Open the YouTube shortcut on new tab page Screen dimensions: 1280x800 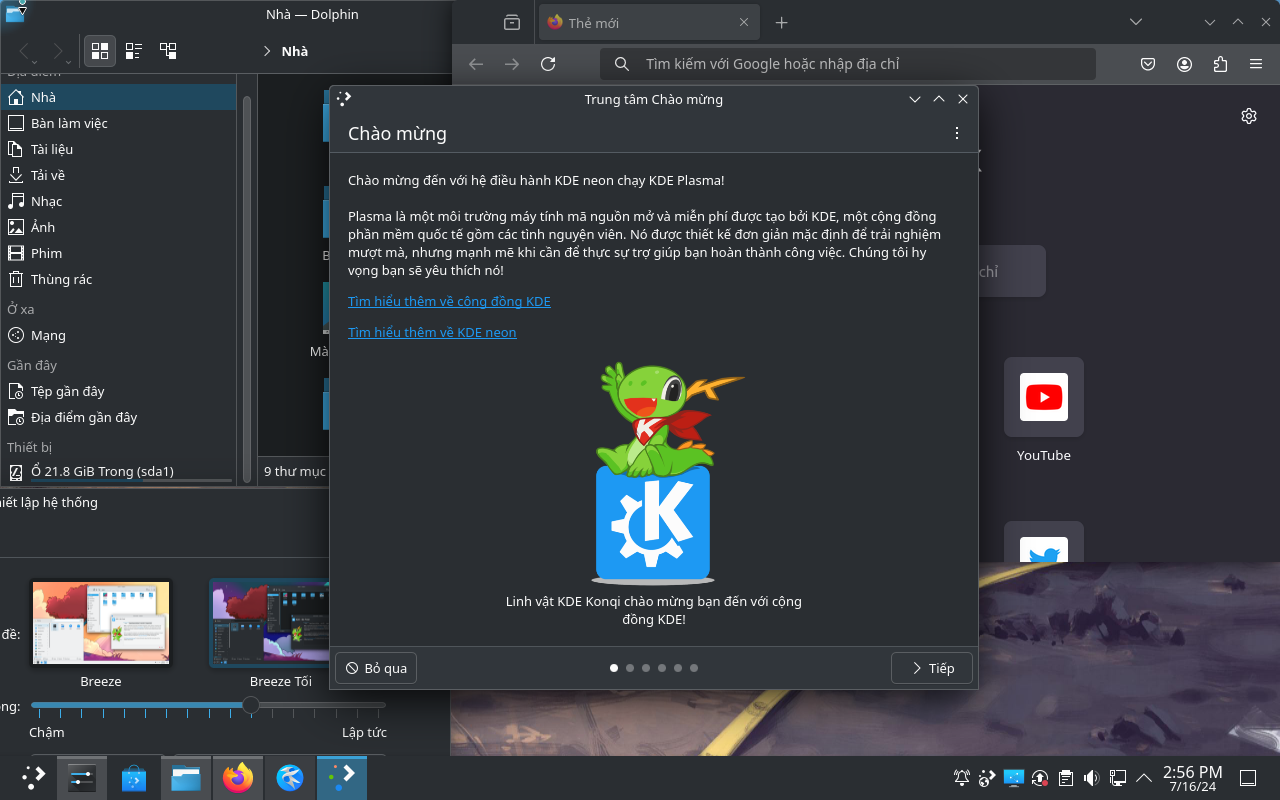1043,396
